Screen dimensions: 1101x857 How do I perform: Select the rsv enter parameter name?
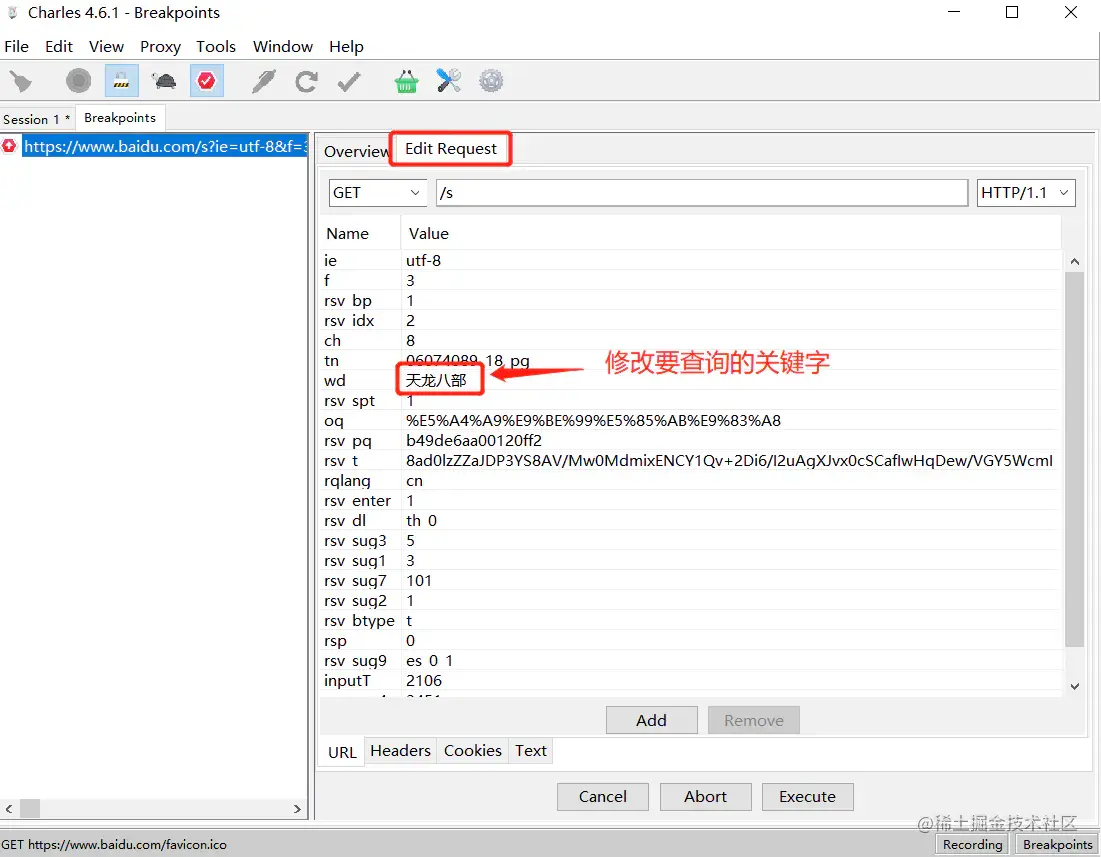point(357,500)
